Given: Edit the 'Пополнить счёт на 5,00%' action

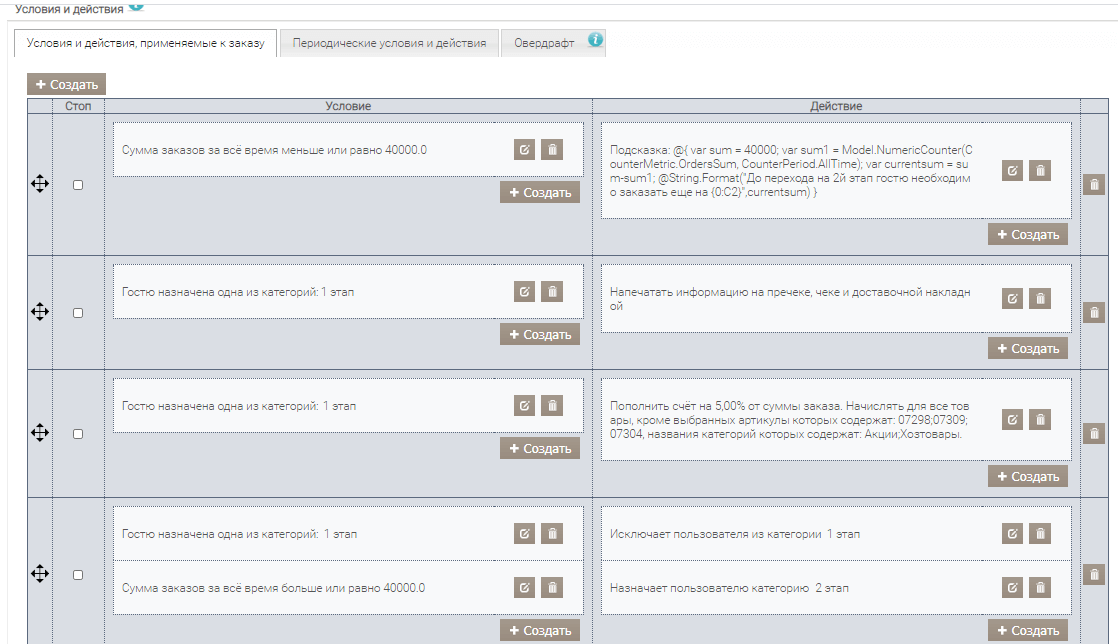Looking at the screenshot, I should point(1012,420).
